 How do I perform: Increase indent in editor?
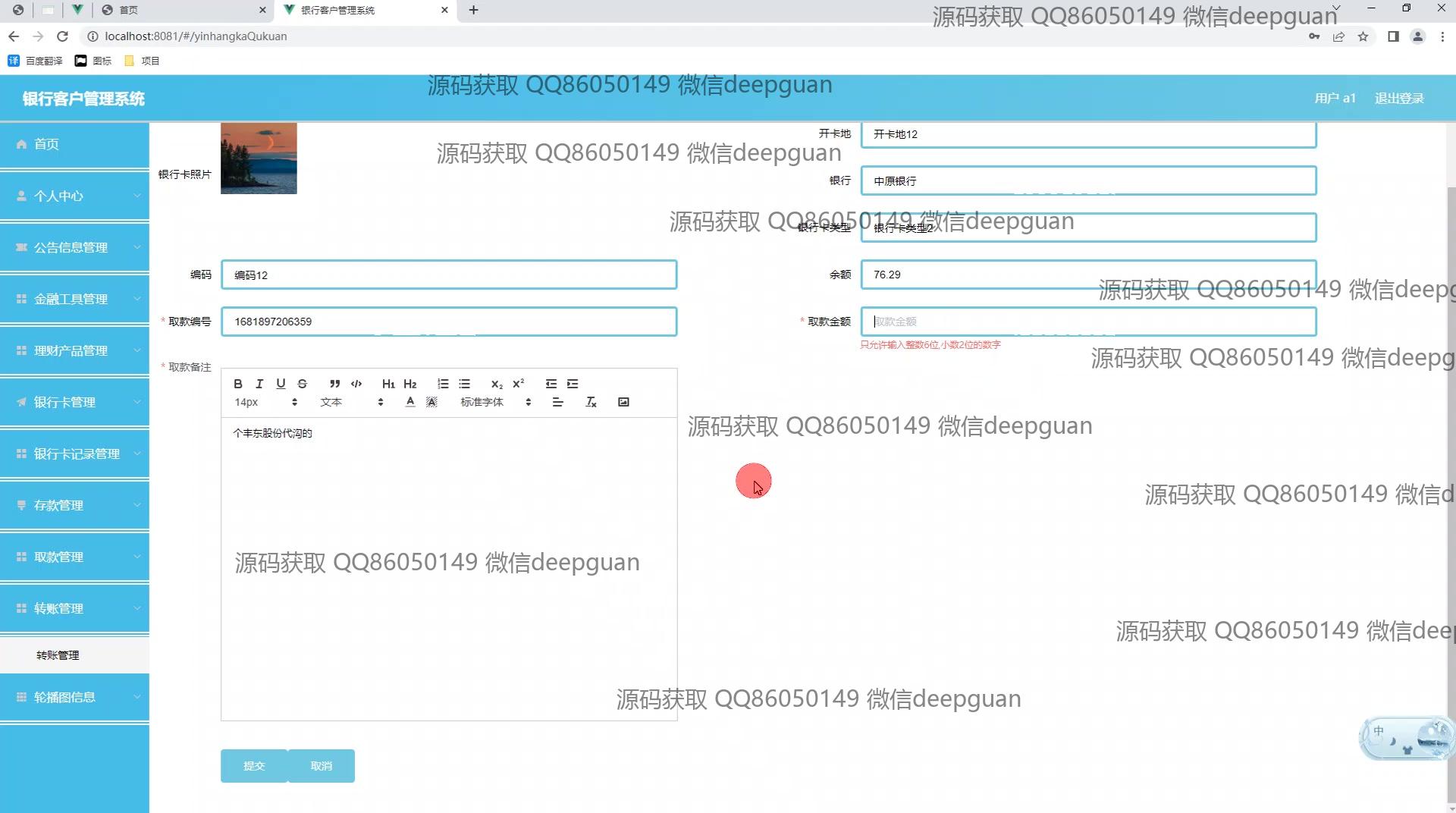(x=573, y=384)
